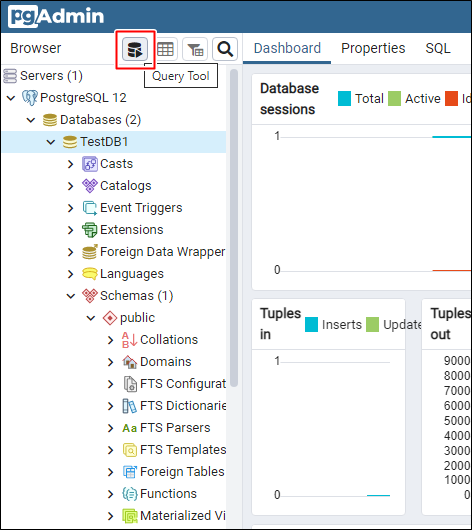
Task: Click the Total legend color swatch
Action: (x=344, y=99)
